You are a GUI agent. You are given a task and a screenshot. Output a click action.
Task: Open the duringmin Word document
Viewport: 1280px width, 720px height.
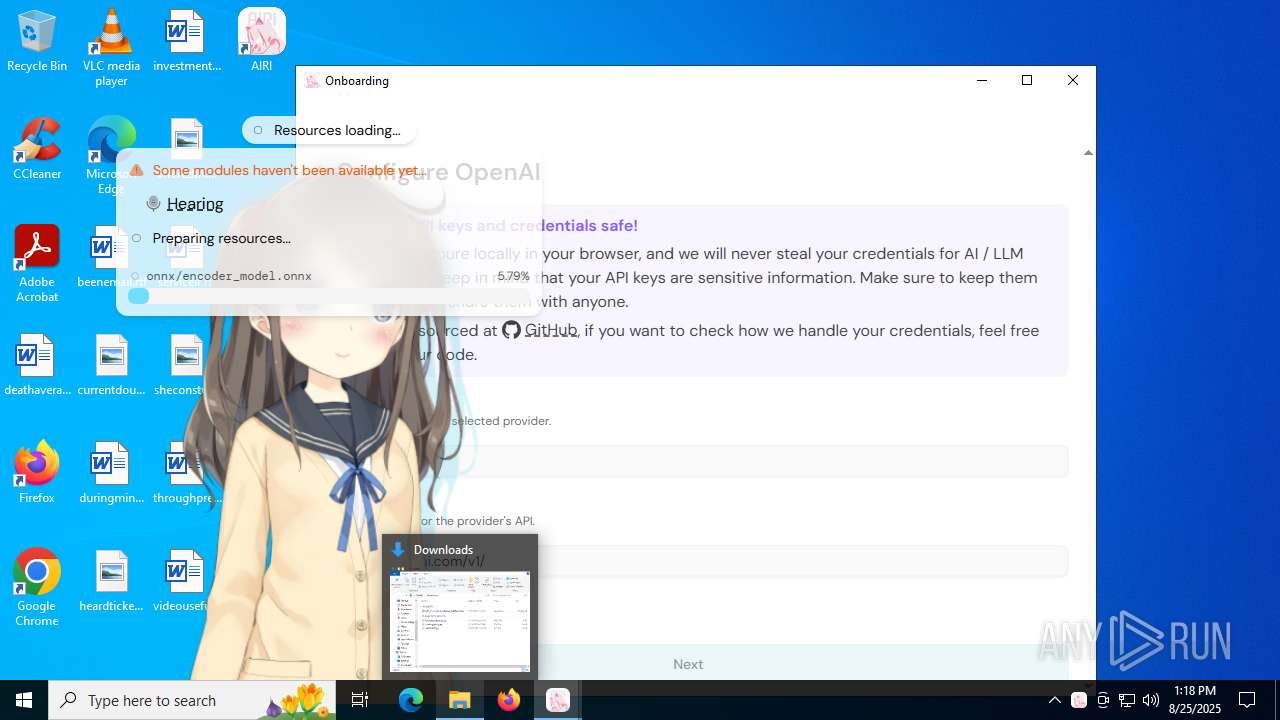[111, 473]
